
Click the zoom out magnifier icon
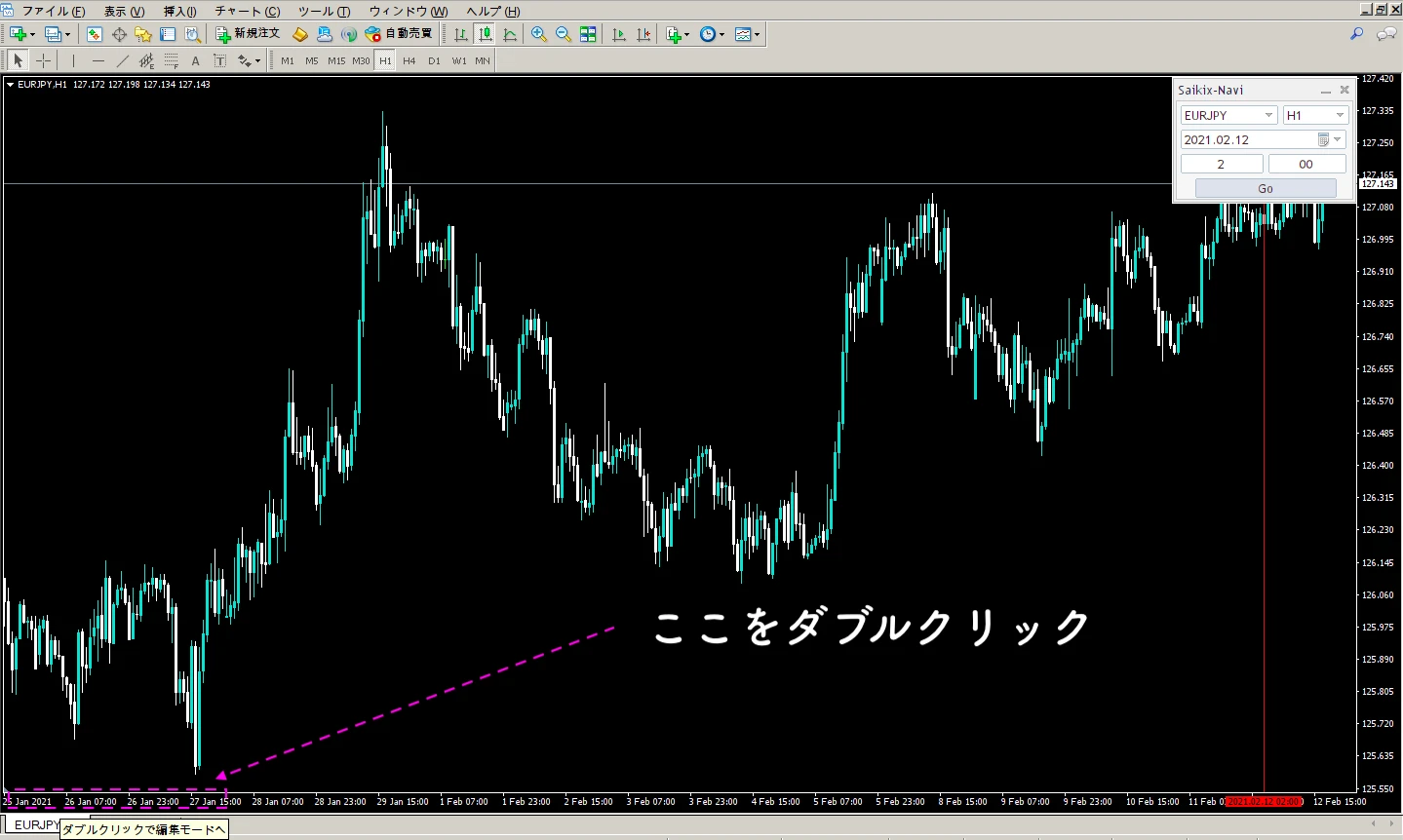[563, 34]
